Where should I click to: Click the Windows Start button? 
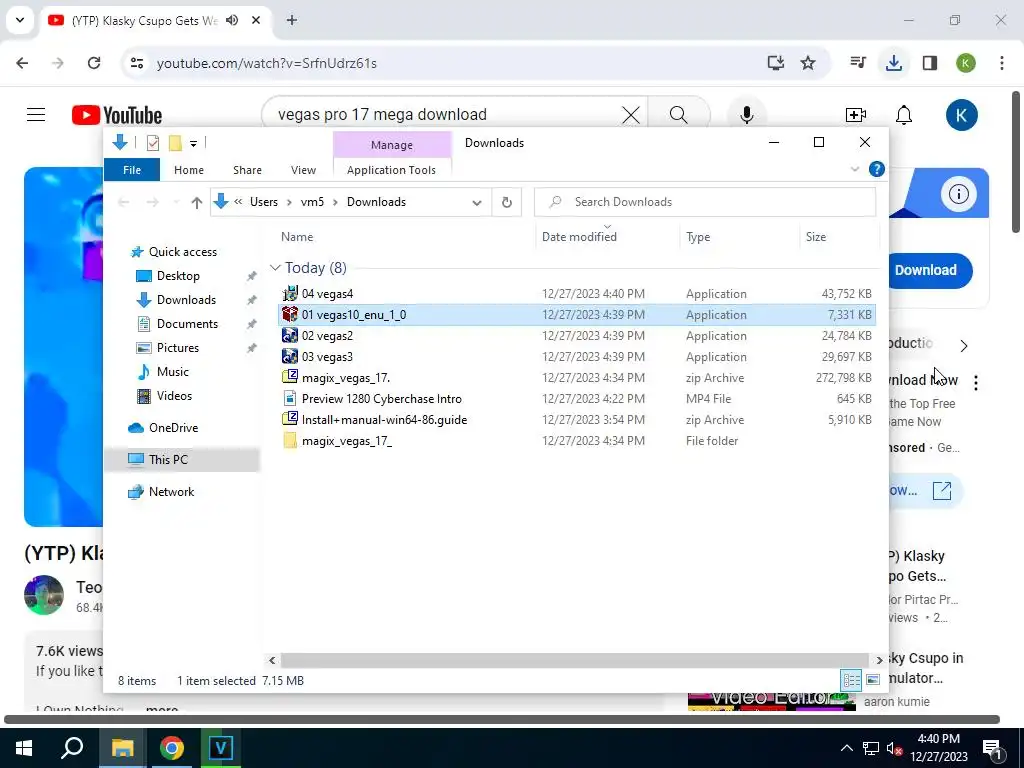coord(24,747)
